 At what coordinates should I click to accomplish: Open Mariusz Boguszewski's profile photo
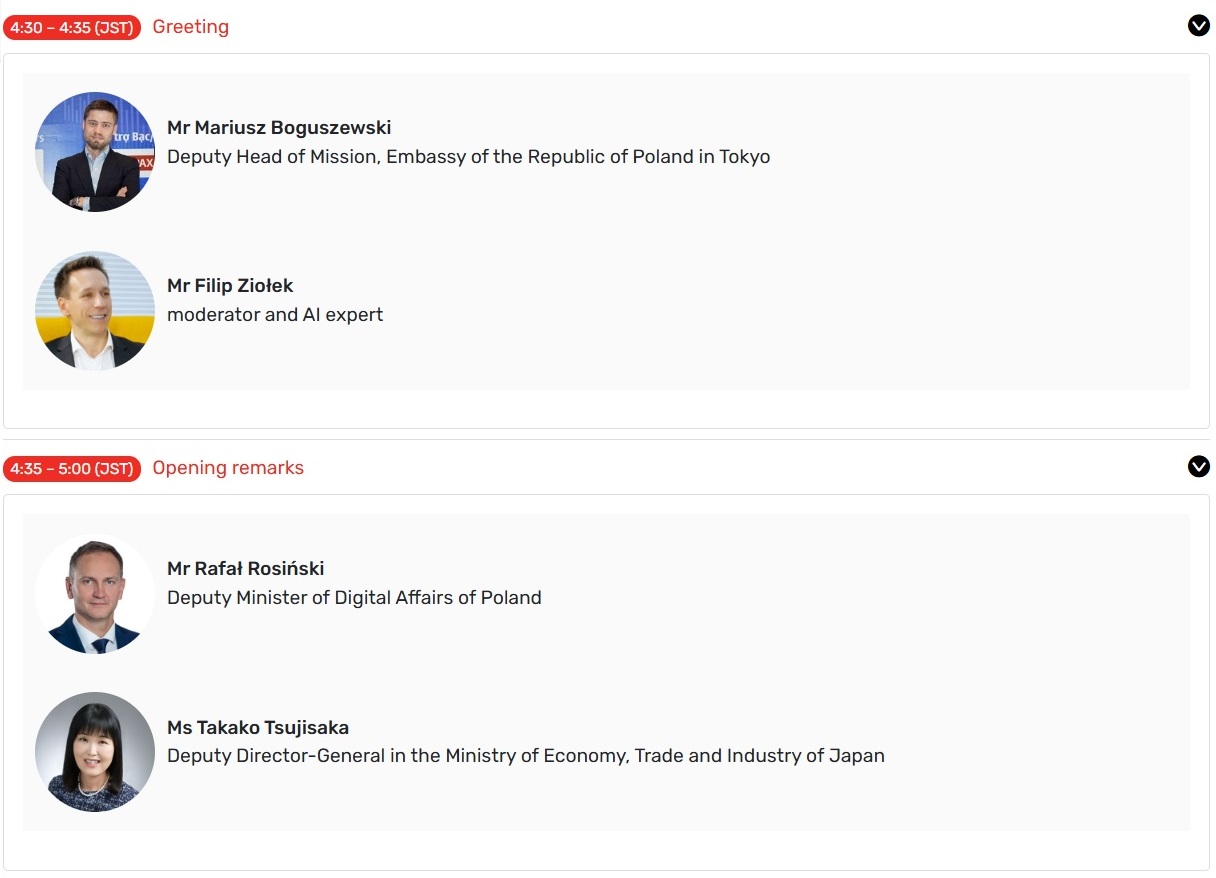pyautogui.click(x=95, y=152)
